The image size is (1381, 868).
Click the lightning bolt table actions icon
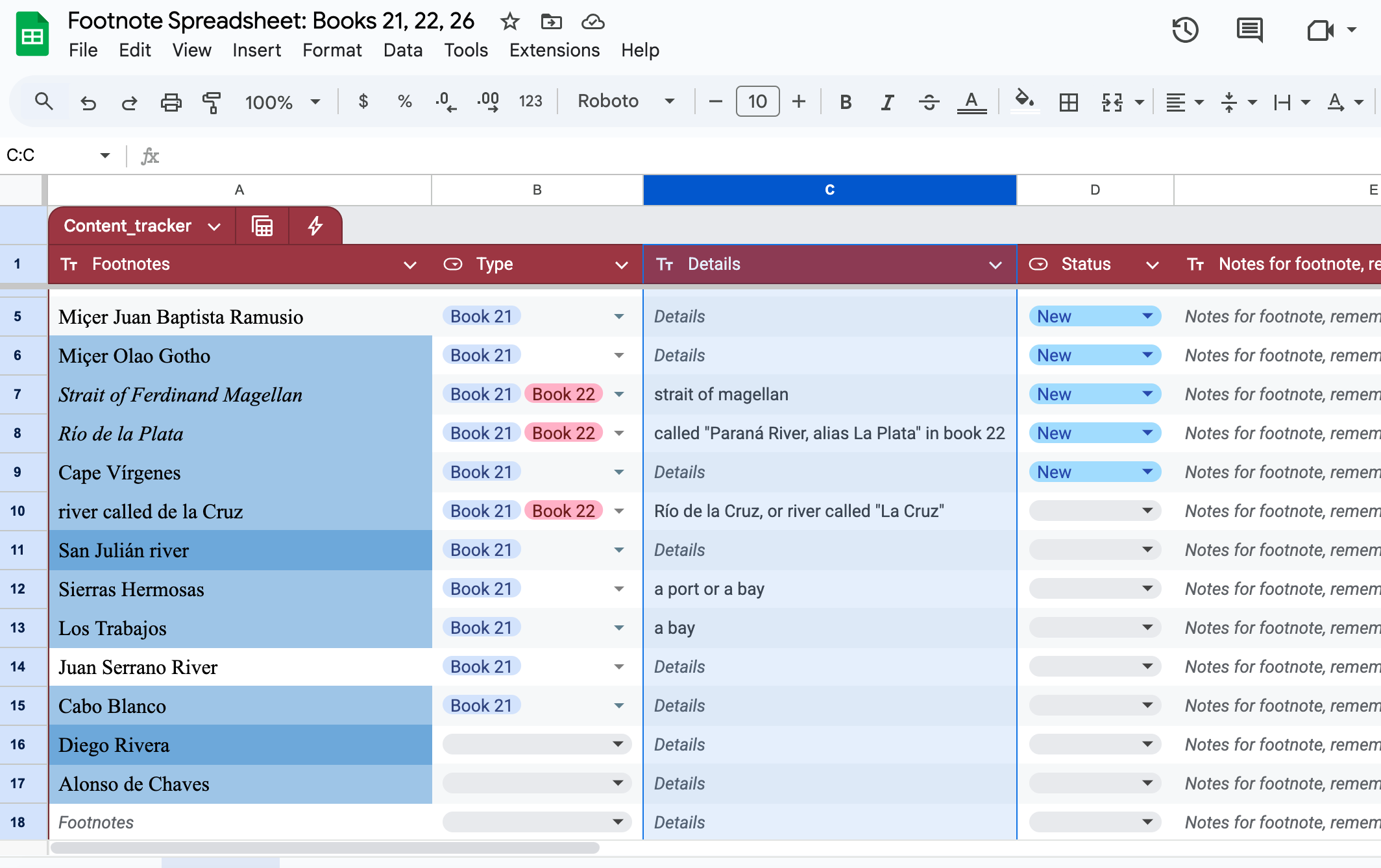tap(315, 226)
